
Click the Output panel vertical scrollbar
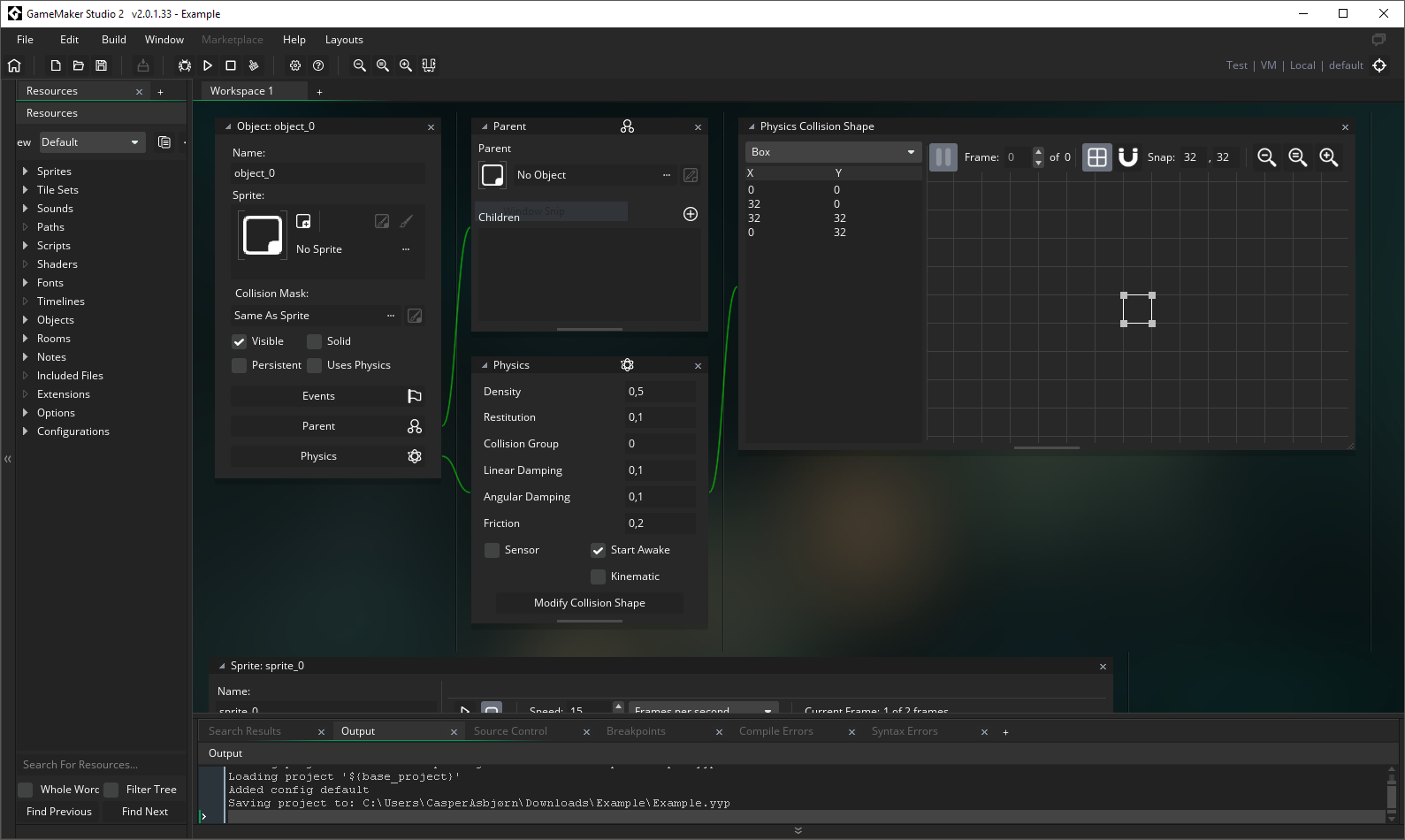pyautogui.click(x=1391, y=793)
